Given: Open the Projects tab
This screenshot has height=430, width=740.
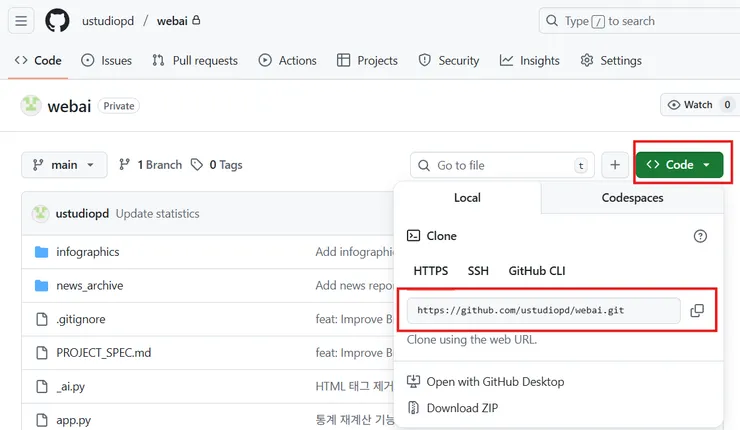Looking at the screenshot, I should click(367, 60).
